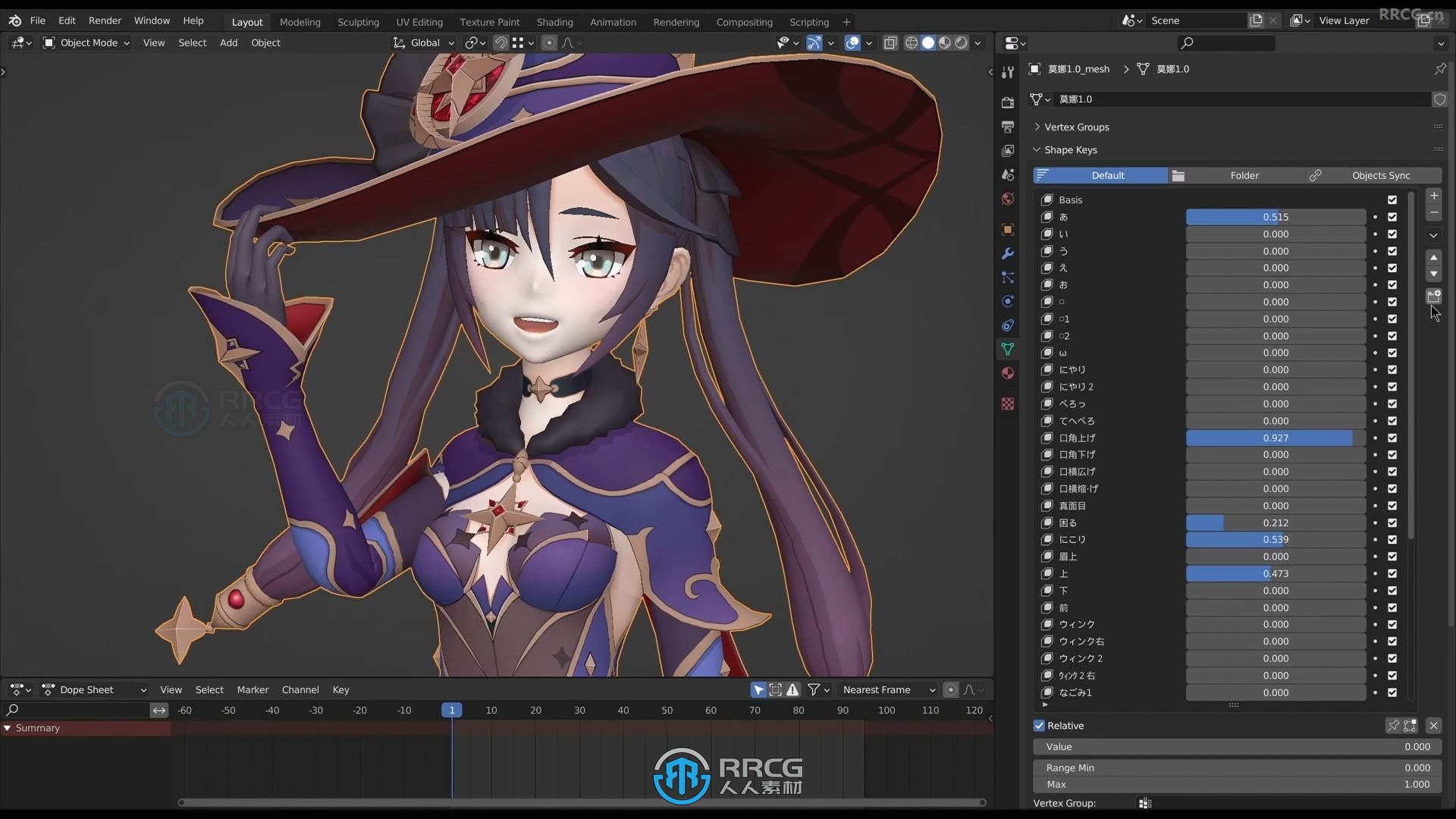
Task: Open the Render properties tab
Action: 1007,102
